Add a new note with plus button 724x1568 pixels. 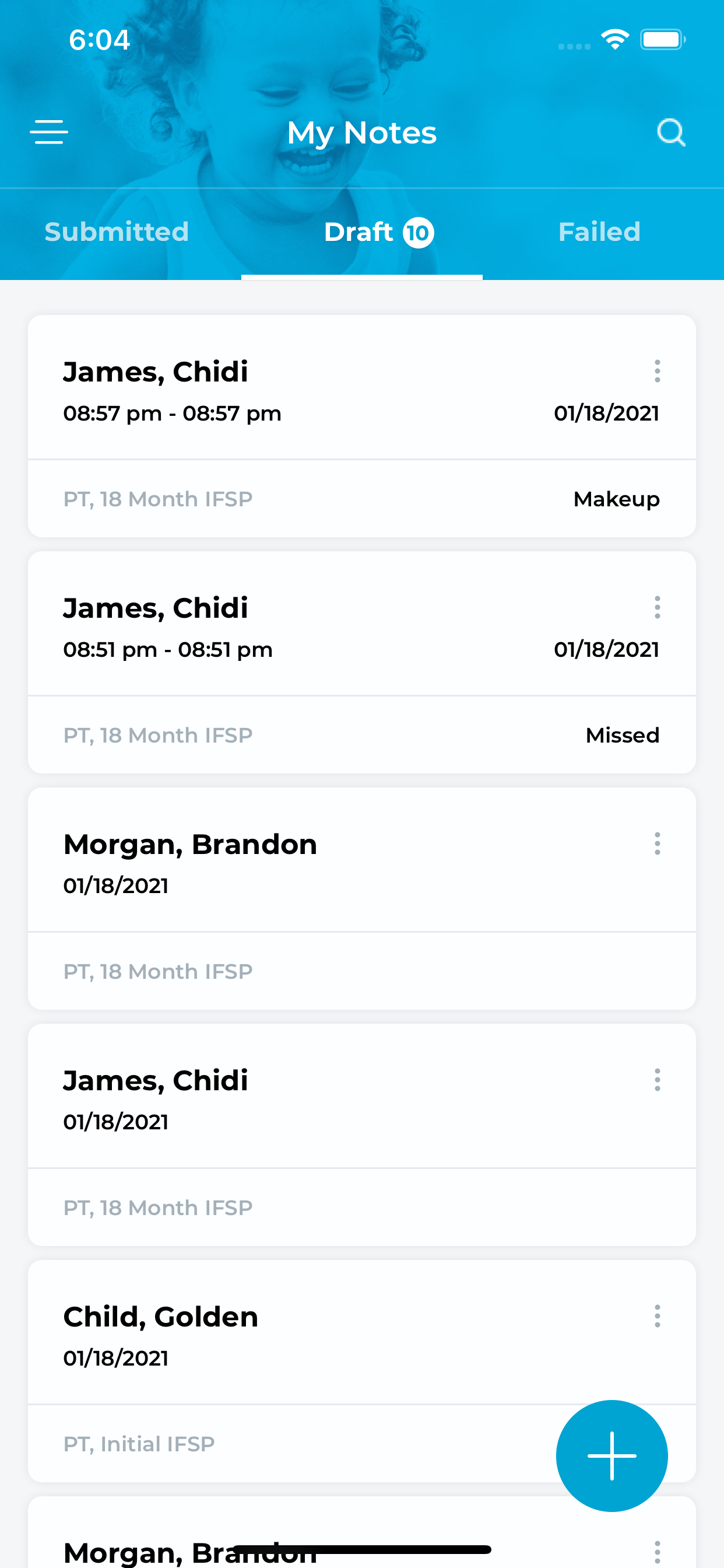pos(611,1455)
